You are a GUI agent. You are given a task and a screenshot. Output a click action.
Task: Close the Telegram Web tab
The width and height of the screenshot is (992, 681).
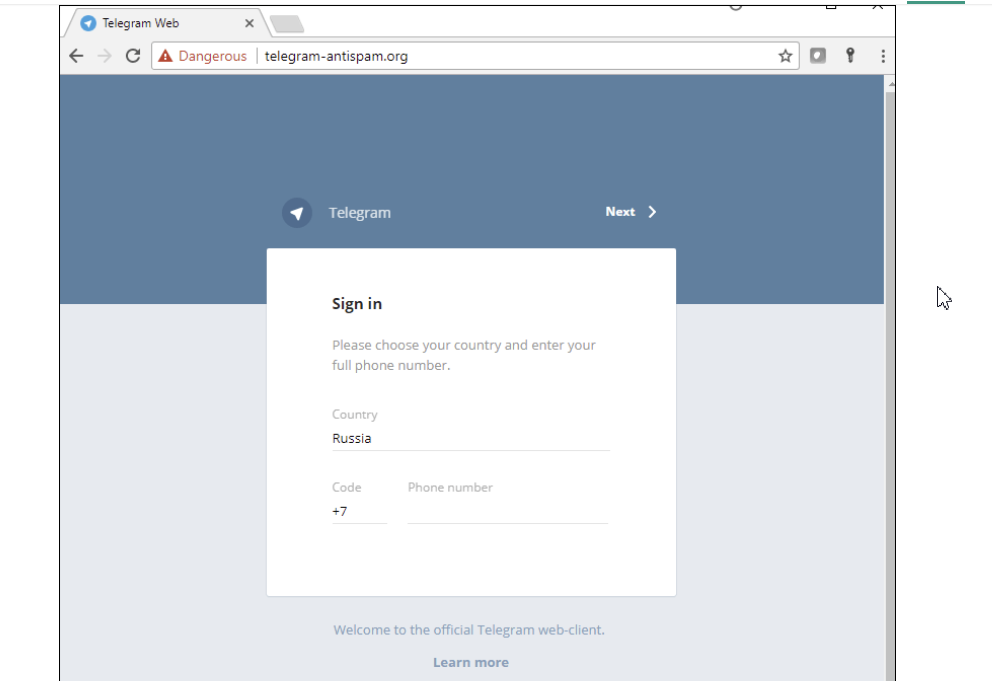(x=249, y=23)
